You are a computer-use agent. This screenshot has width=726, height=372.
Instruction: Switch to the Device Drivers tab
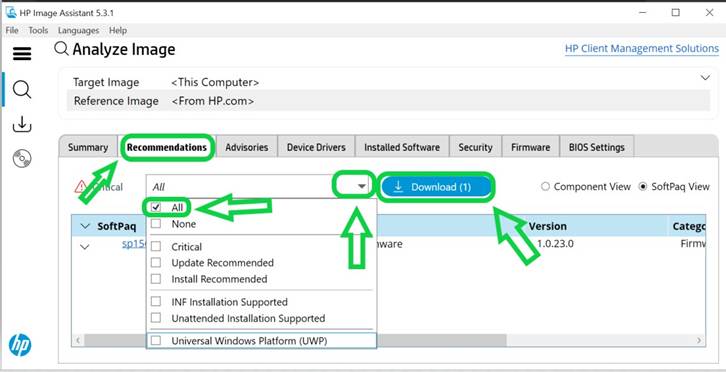(316, 147)
